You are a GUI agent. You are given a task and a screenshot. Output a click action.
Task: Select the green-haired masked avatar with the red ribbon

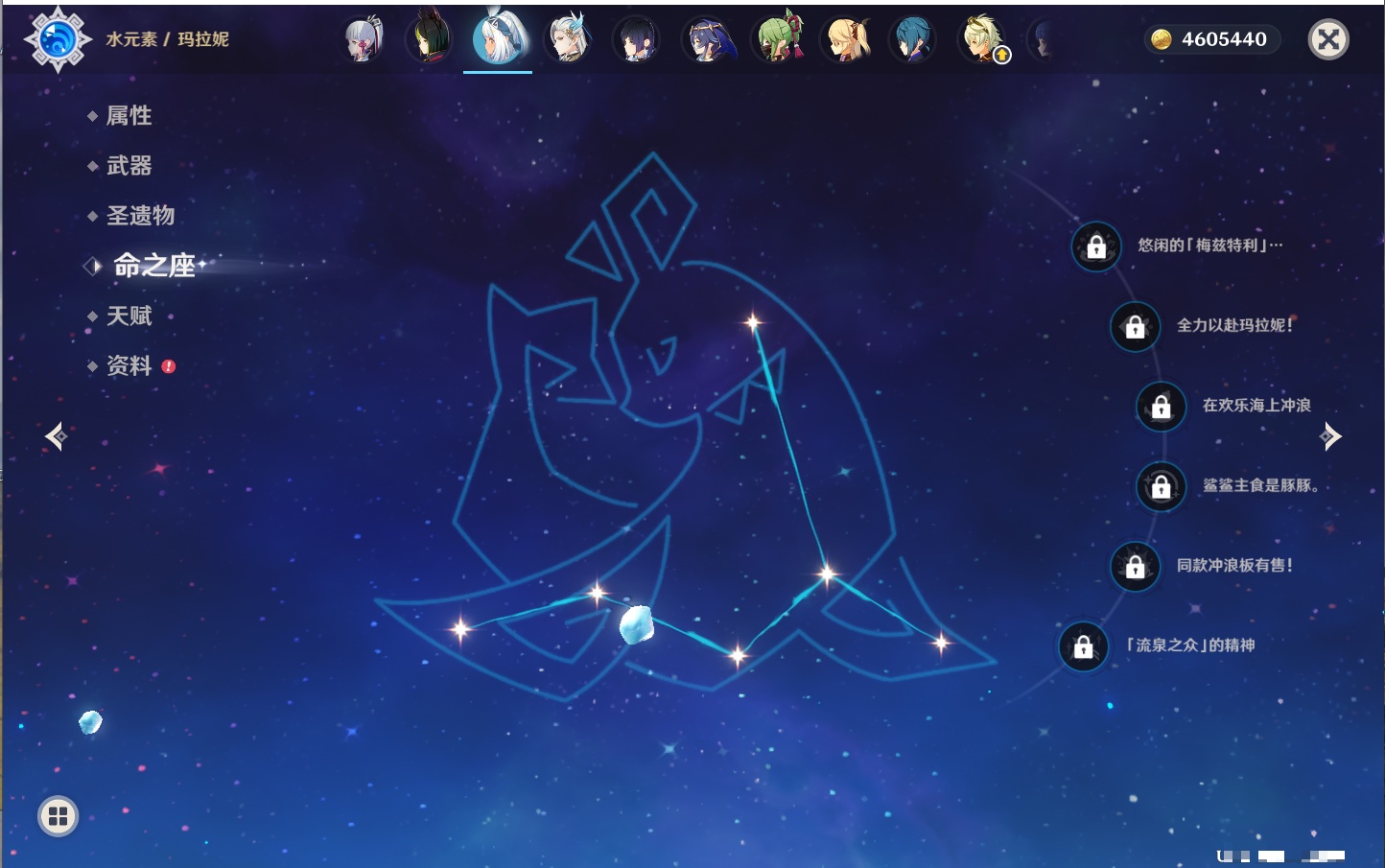tap(776, 39)
